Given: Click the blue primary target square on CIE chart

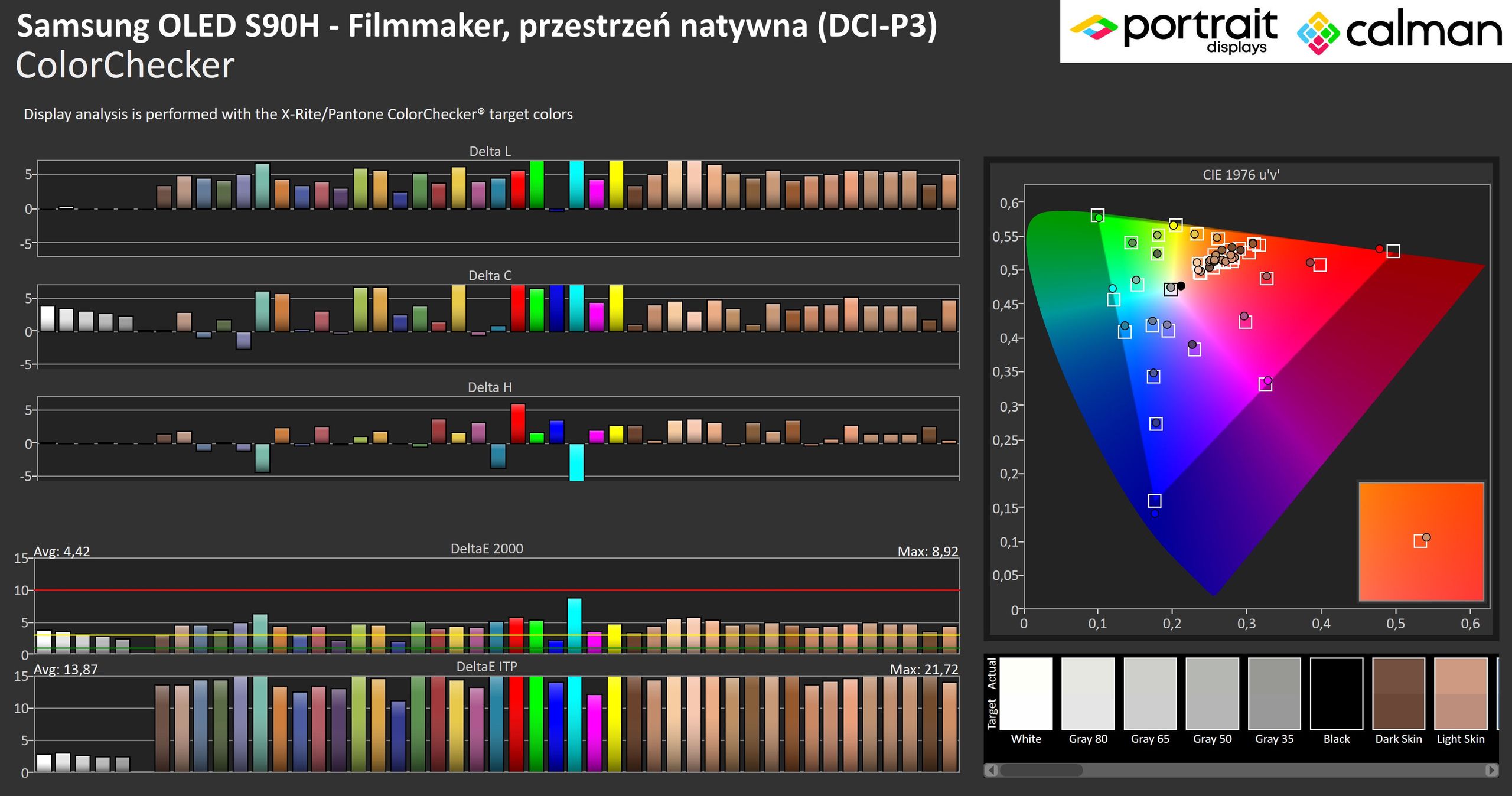Looking at the screenshot, I should (1155, 501).
